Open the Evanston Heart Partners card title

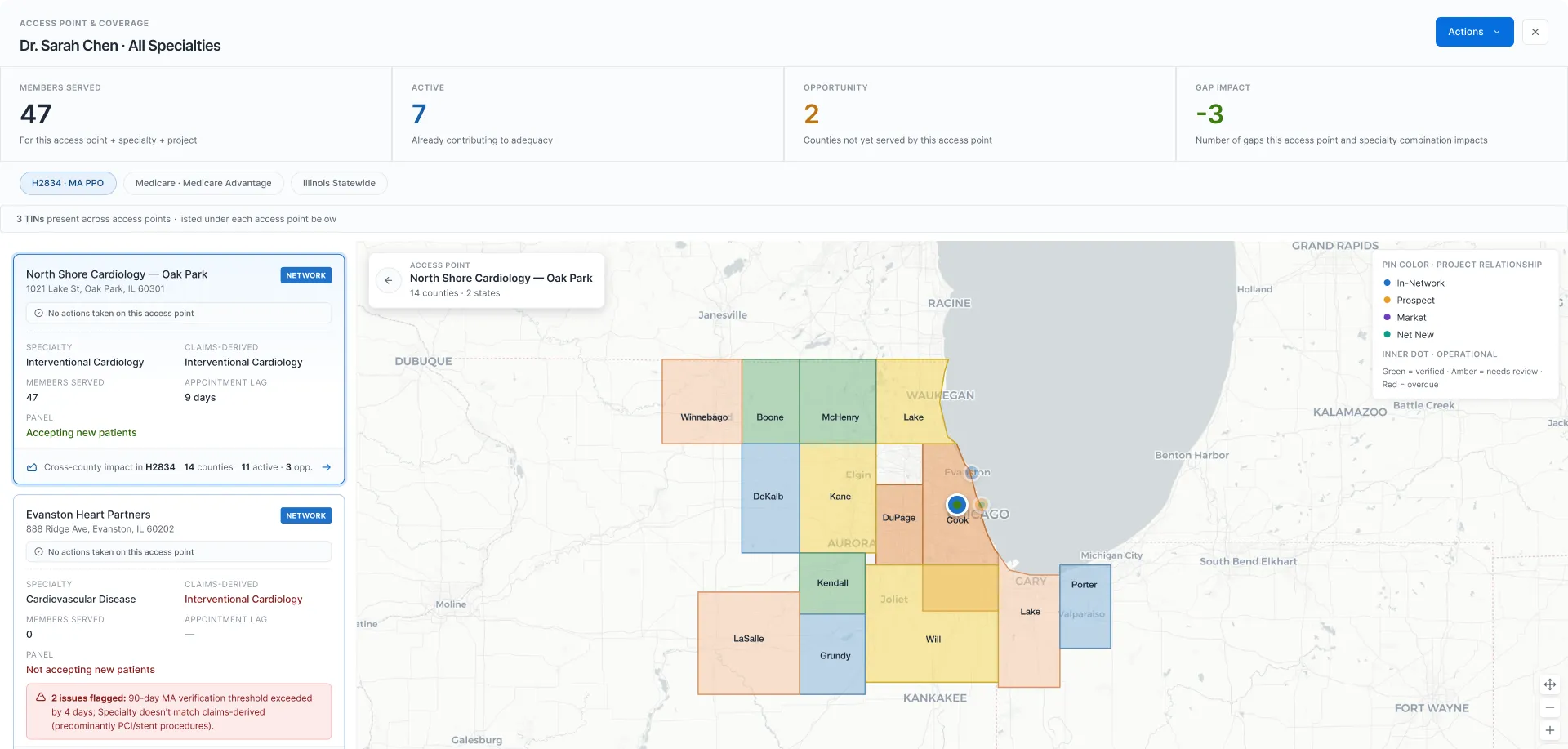click(x=88, y=515)
